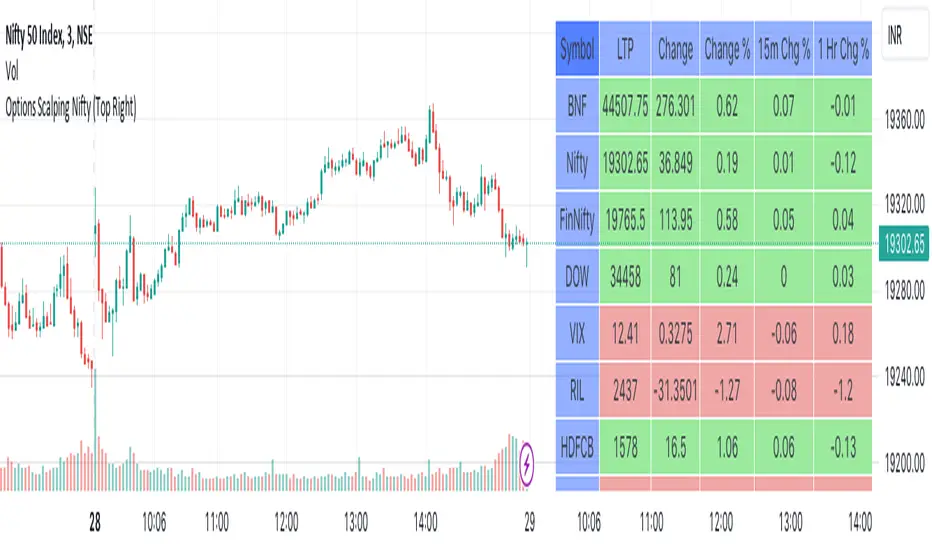Viewport: 932px width, 550px height.
Task: Click the red RIL change value -31.3501
Action: pos(675,391)
